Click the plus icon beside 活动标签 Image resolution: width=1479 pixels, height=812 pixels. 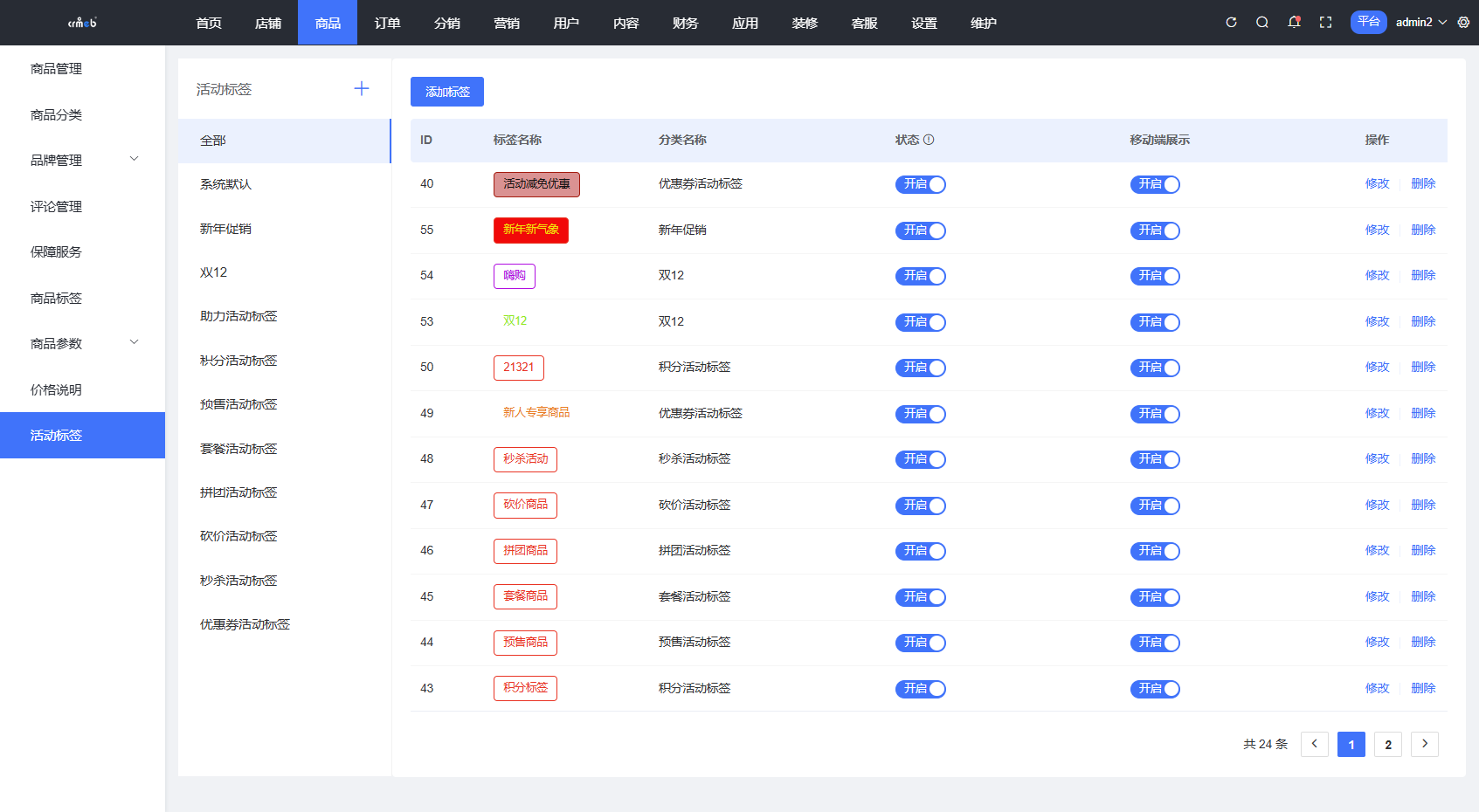(362, 89)
